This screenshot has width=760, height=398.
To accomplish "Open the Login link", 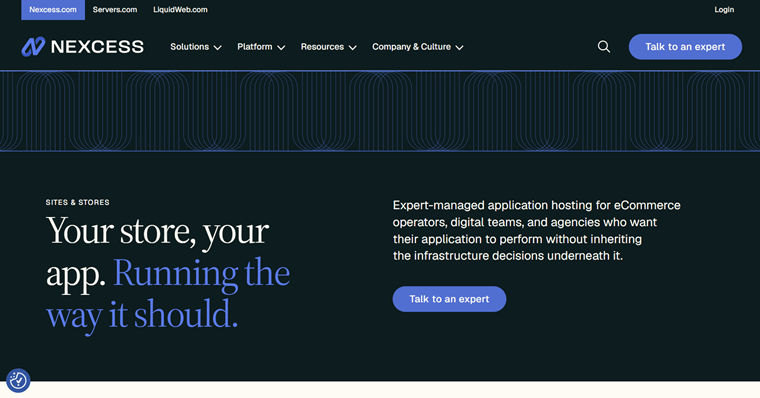I will click(724, 10).
